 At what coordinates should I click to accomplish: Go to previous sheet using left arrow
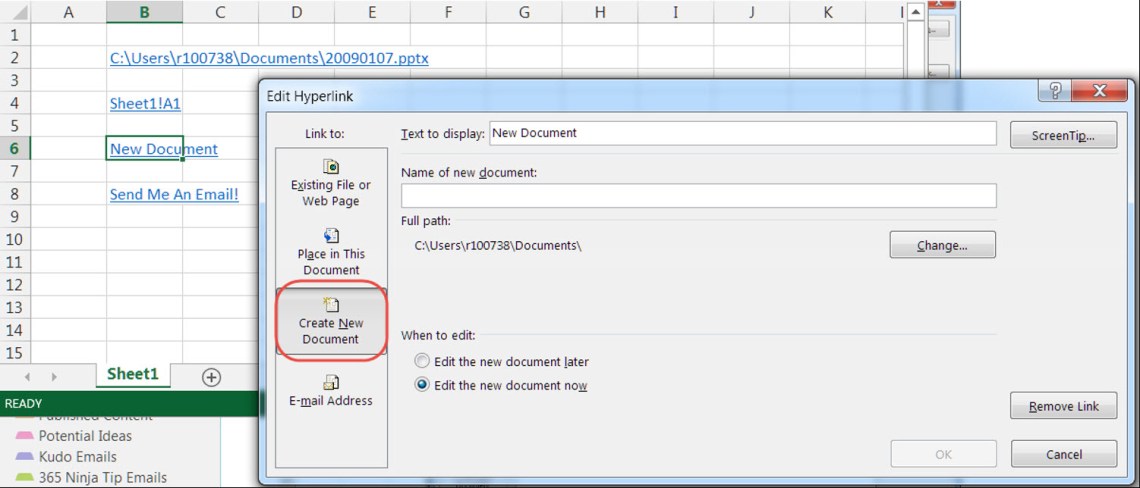(28, 377)
